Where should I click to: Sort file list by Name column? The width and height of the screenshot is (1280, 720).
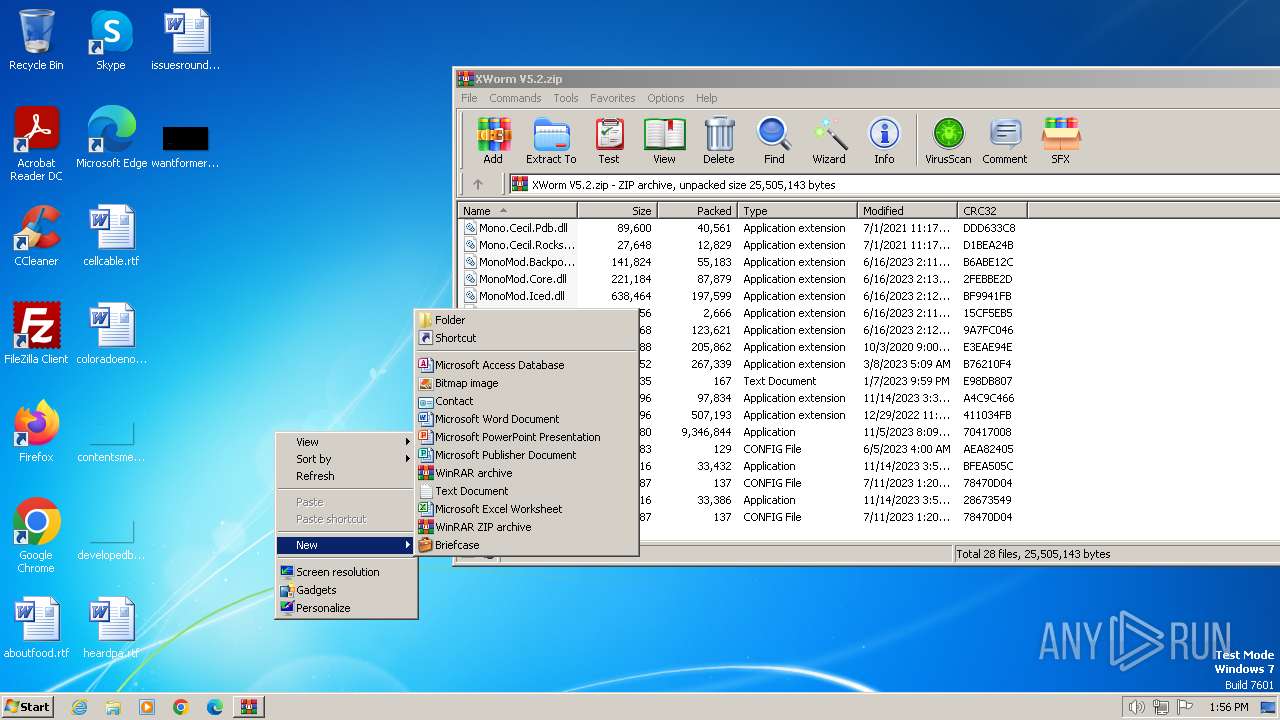click(518, 211)
